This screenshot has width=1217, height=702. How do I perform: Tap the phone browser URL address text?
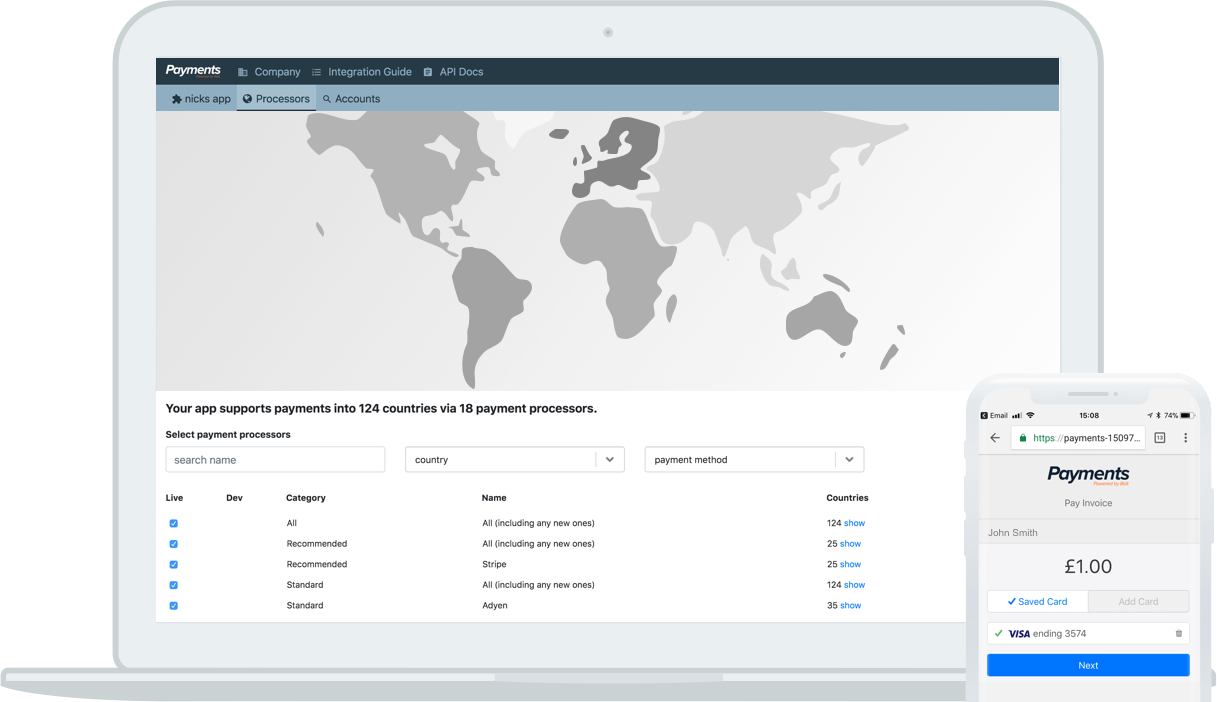tap(1086, 438)
